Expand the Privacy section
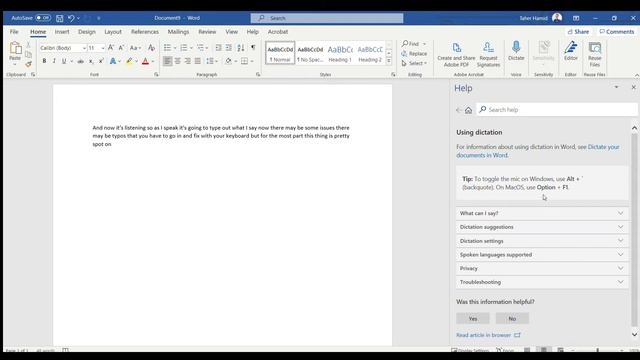This screenshot has width=640, height=360. click(x=542, y=269)
